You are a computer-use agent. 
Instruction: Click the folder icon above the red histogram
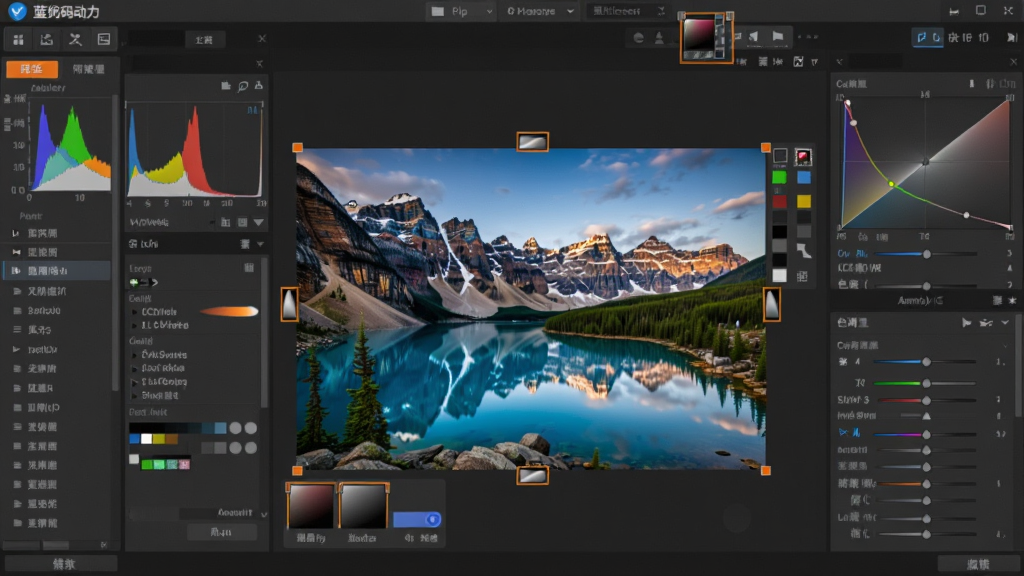(x=226, y=86)
